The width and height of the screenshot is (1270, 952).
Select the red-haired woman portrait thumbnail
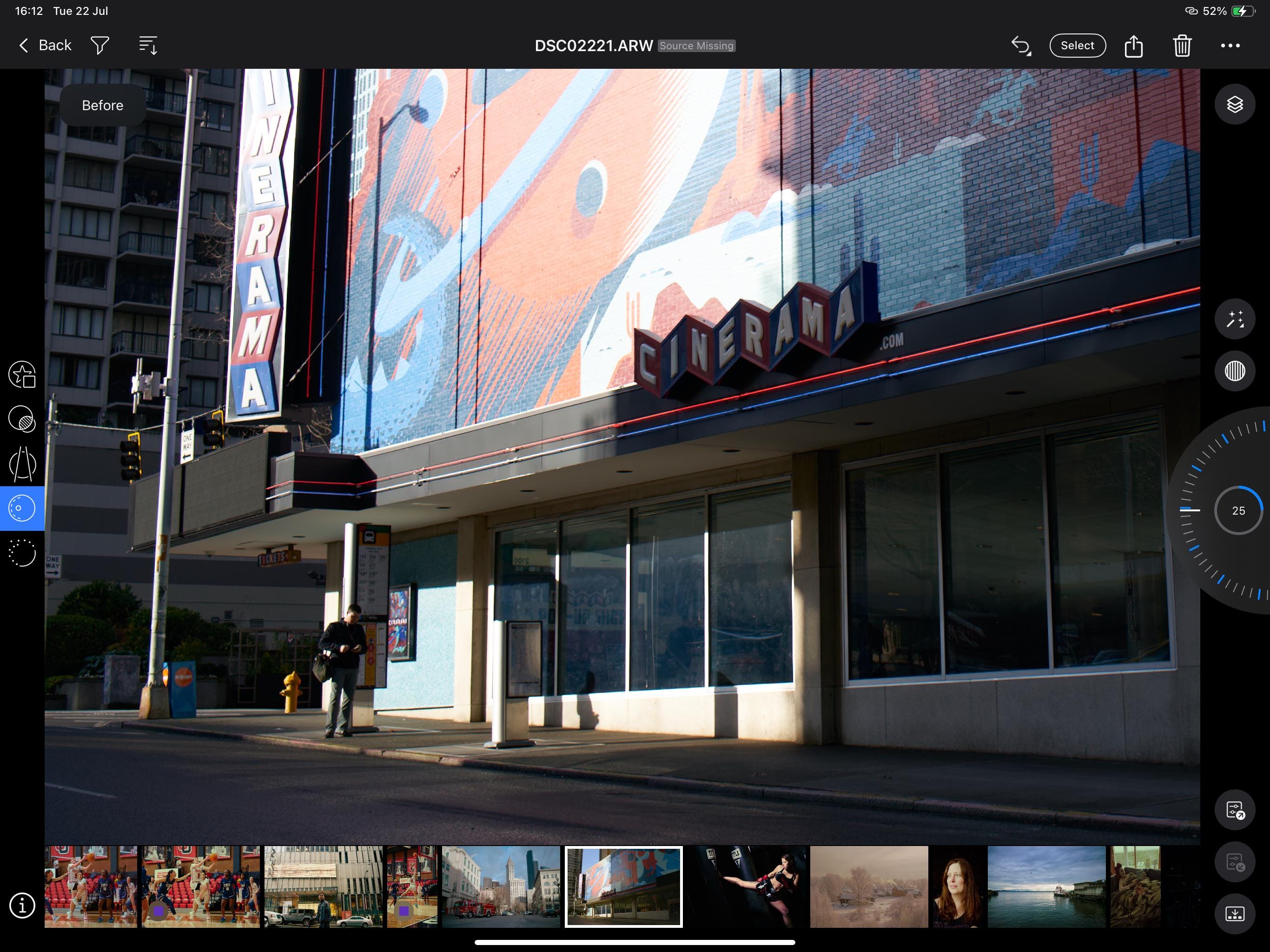tap(958, 886)
